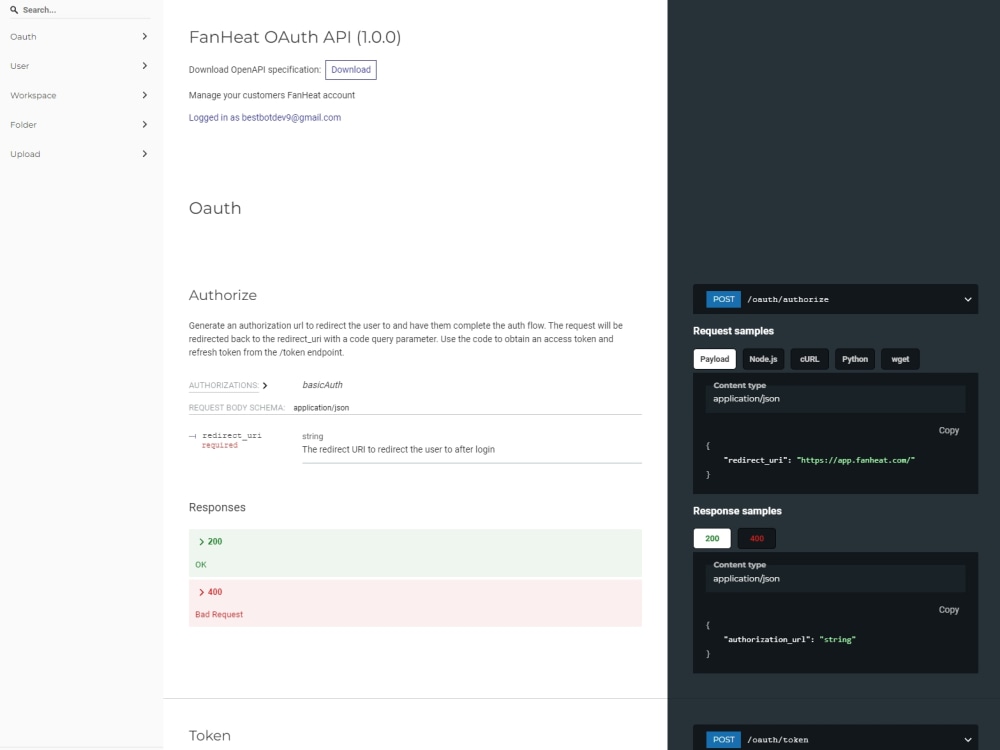Select the 200 response sample tab

click(x=712, y=538)
